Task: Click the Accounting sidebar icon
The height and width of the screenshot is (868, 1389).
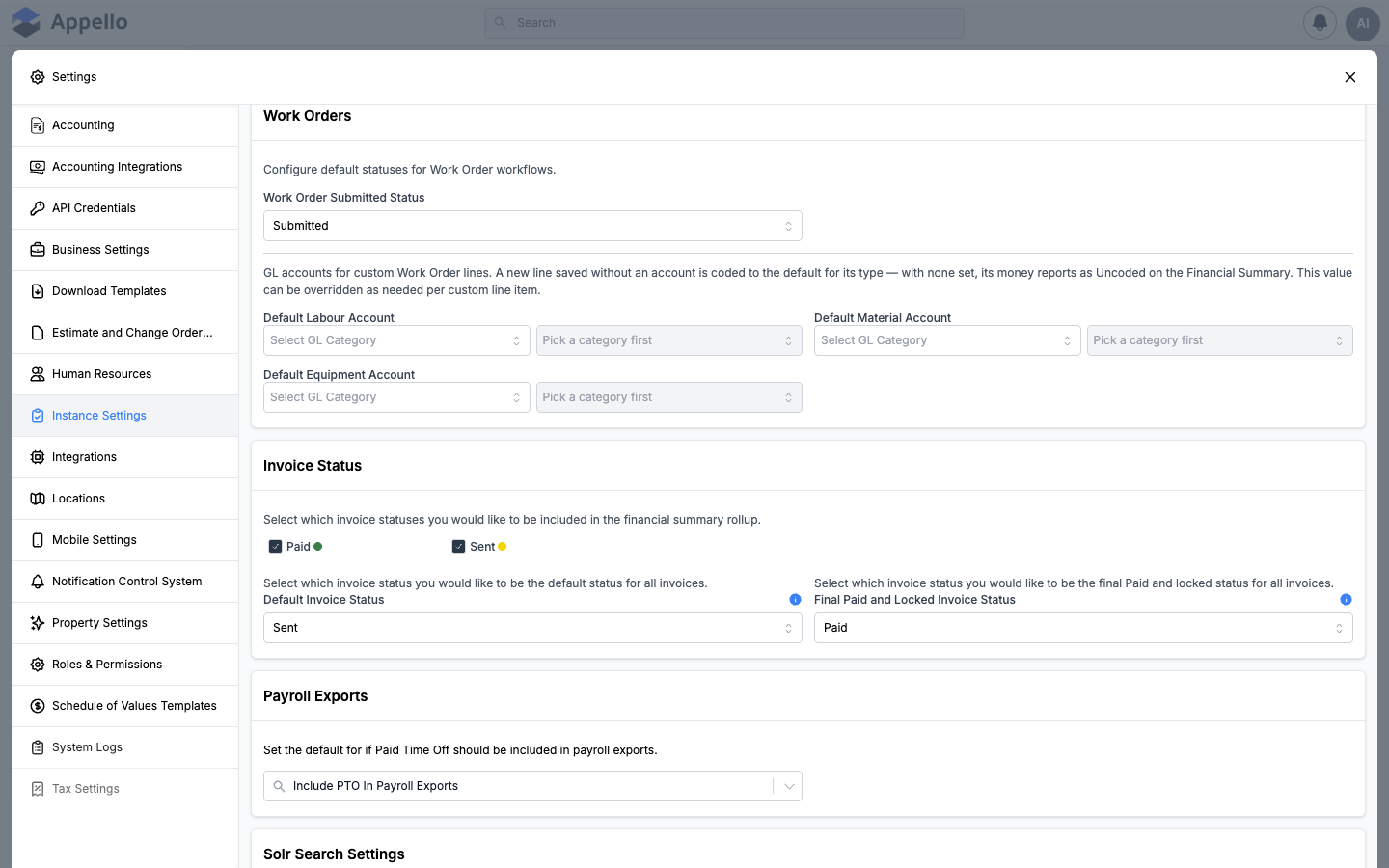Action: [38, 125]
